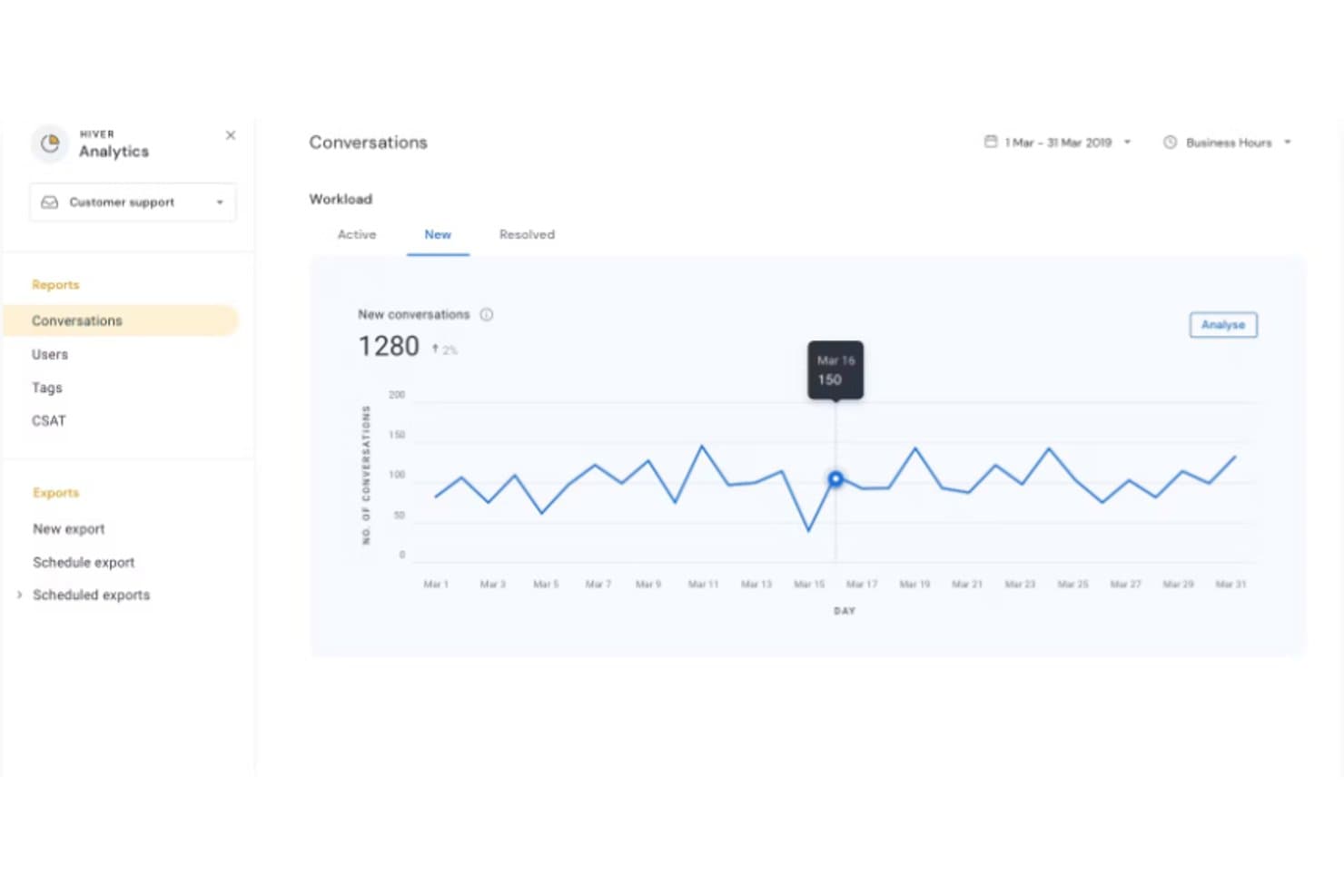Expand the Business Hours dropdown arrow
The height and width of the screenshot is (896, 1344).
click(x=1288, y=143)
